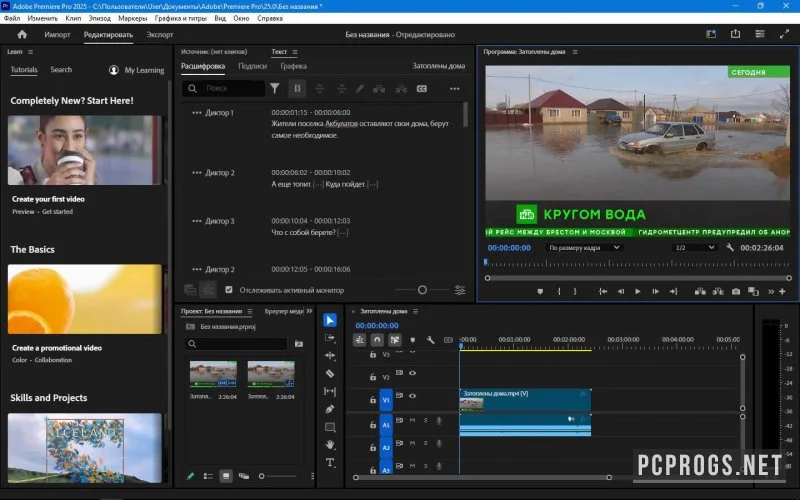Select the Type tool
This screenshot has height=500, width=800.
point(330,463)
